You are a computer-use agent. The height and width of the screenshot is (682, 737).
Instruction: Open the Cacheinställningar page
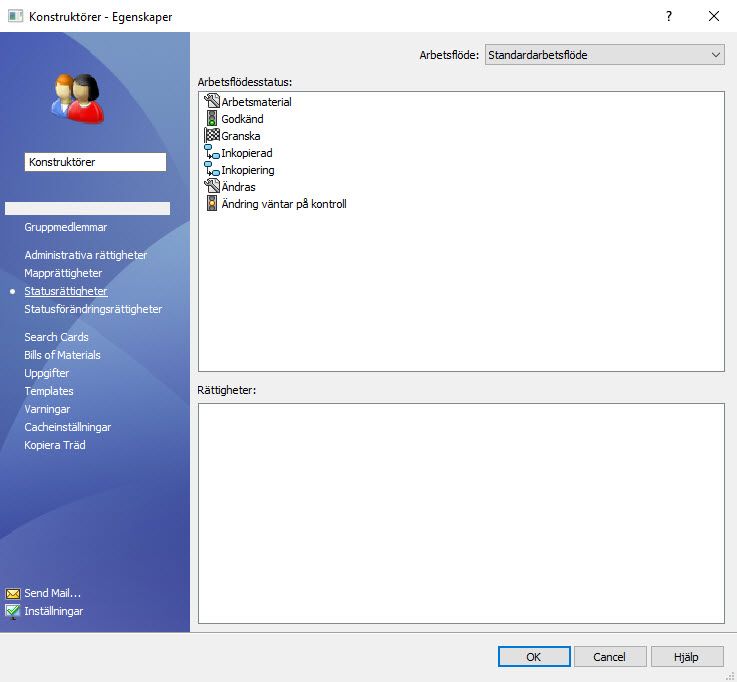click(x=68, y=427)
